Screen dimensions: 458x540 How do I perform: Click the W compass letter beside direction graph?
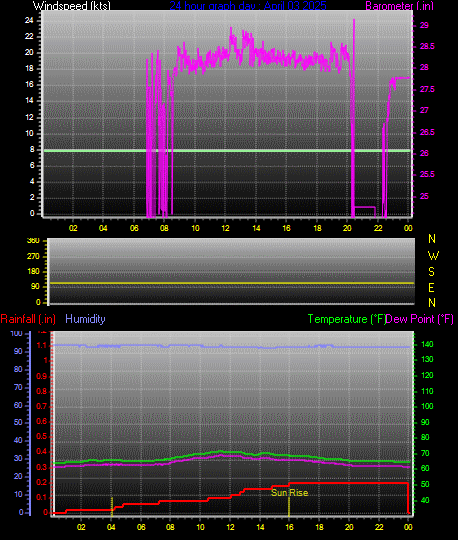pos(433,256)
